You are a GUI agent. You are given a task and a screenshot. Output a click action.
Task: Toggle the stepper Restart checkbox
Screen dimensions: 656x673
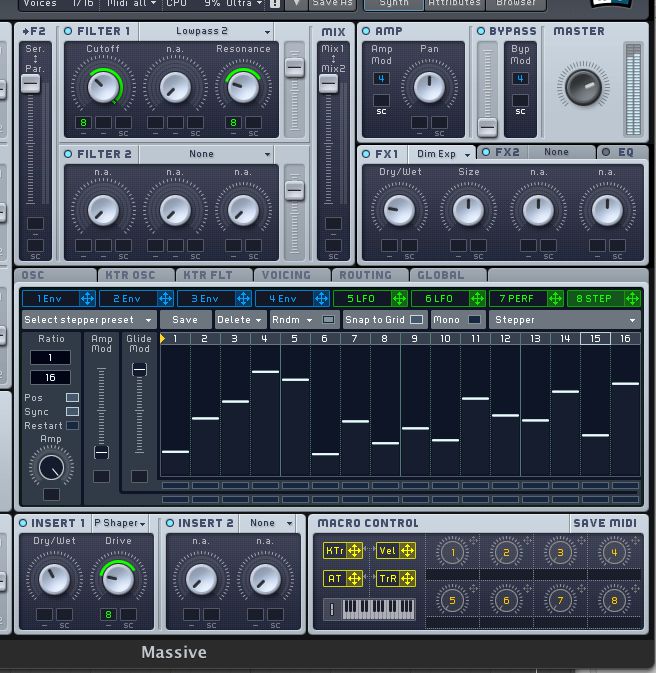click(x=72, y=426)
